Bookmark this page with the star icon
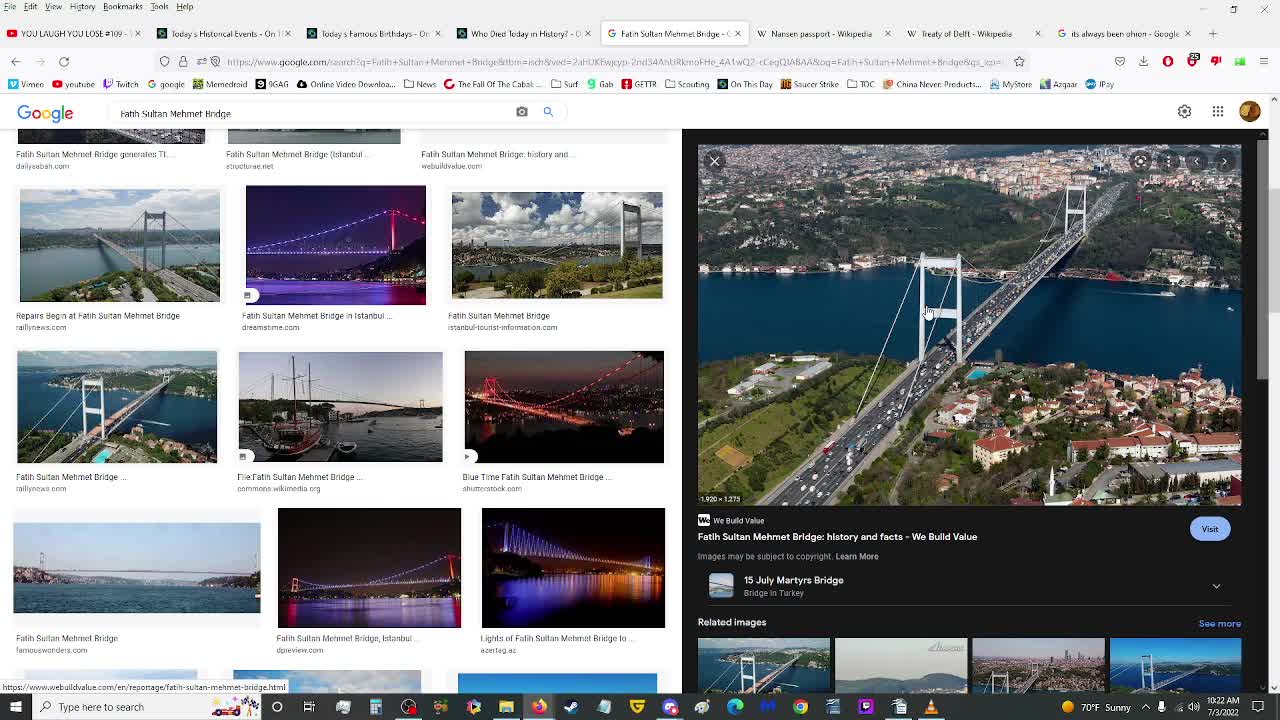 point(1019,61)
